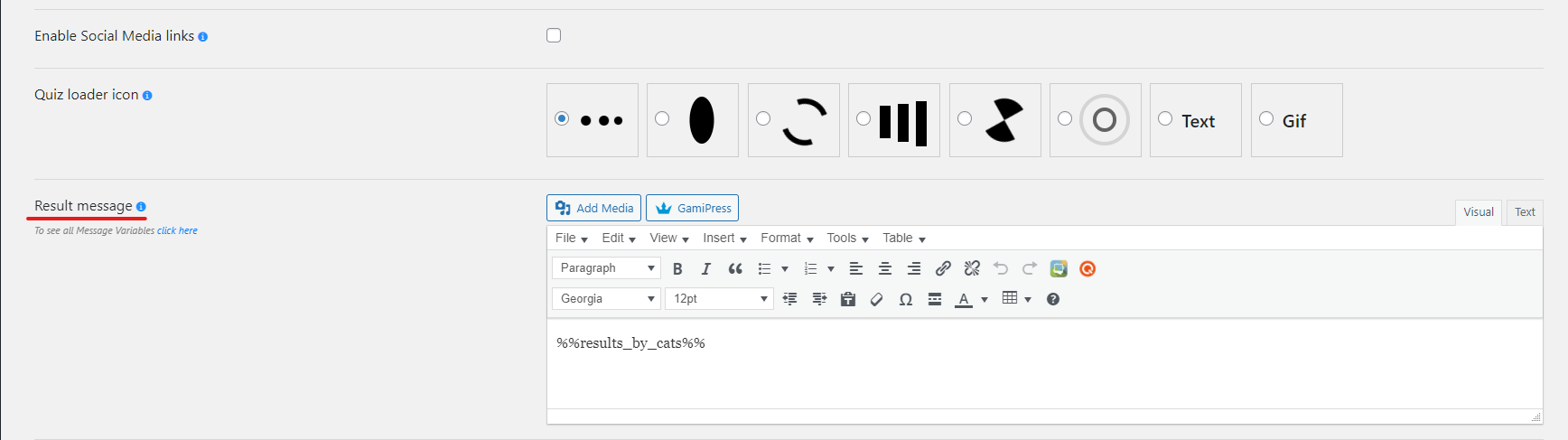Insert a numbered list
Screen dimensions: 1568x440
coord(811,268)
